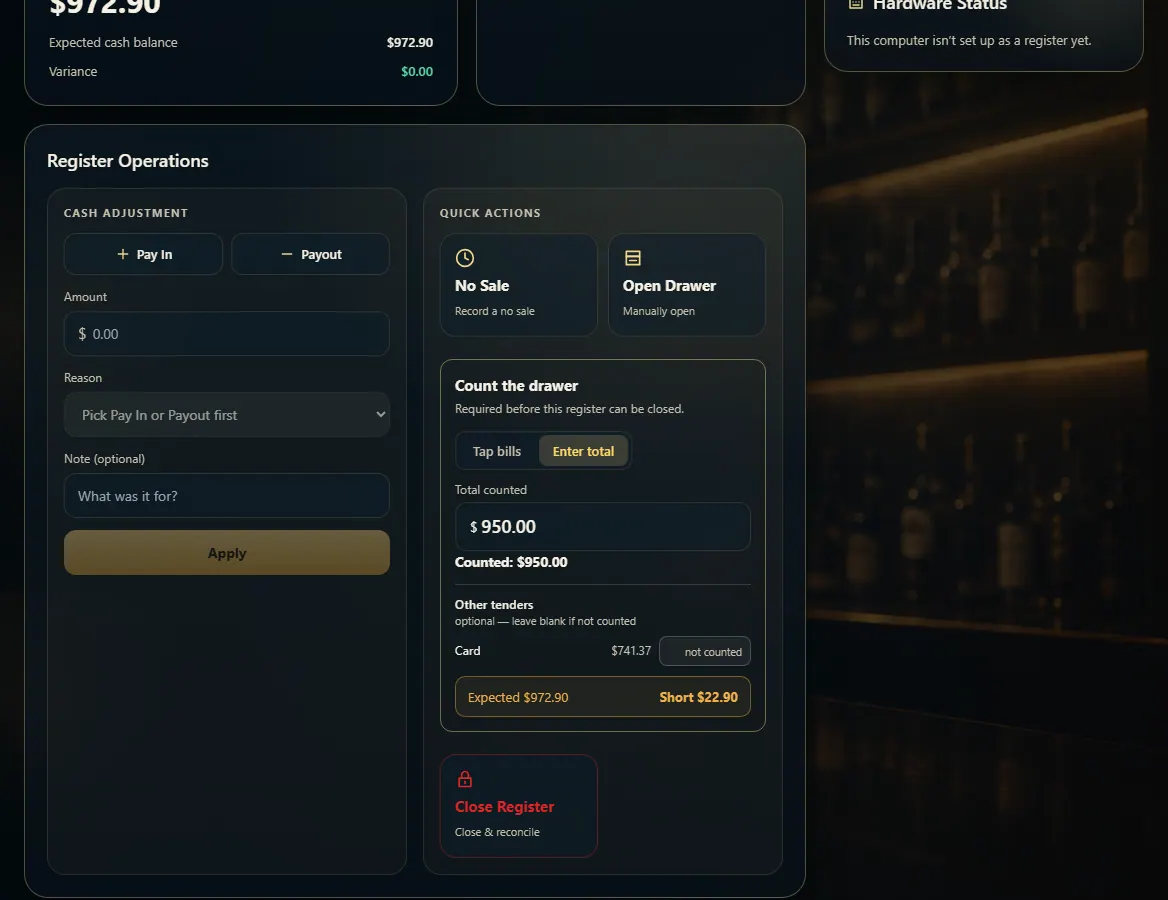Screen dimensions: 1168x900
Task: Focus the Total counted field
Action: (603, 527)
